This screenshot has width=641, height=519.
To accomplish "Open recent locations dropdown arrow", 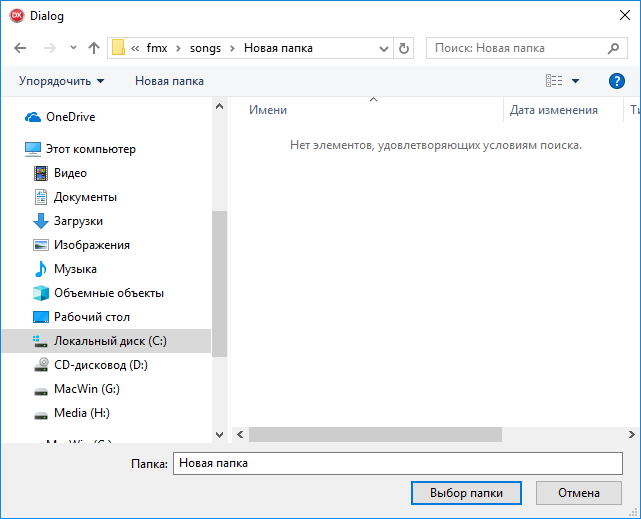I will click(73, 47).
